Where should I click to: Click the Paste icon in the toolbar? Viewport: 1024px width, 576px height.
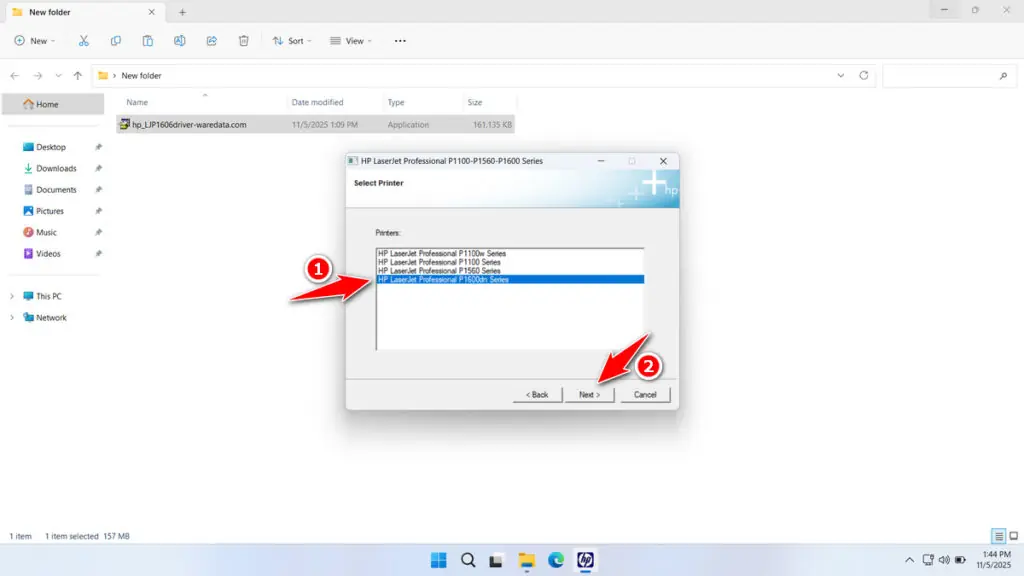[x=147, y=40]
